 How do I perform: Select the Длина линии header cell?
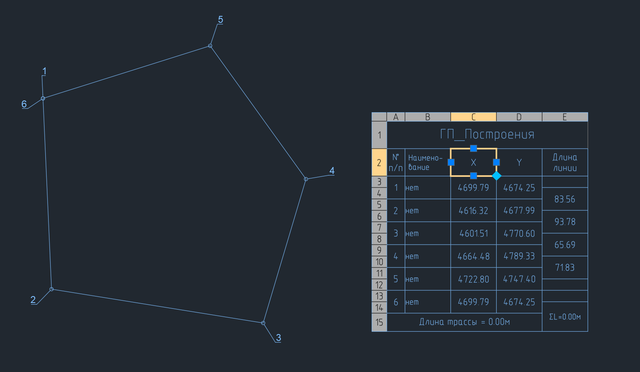click(x=565, y=163)
